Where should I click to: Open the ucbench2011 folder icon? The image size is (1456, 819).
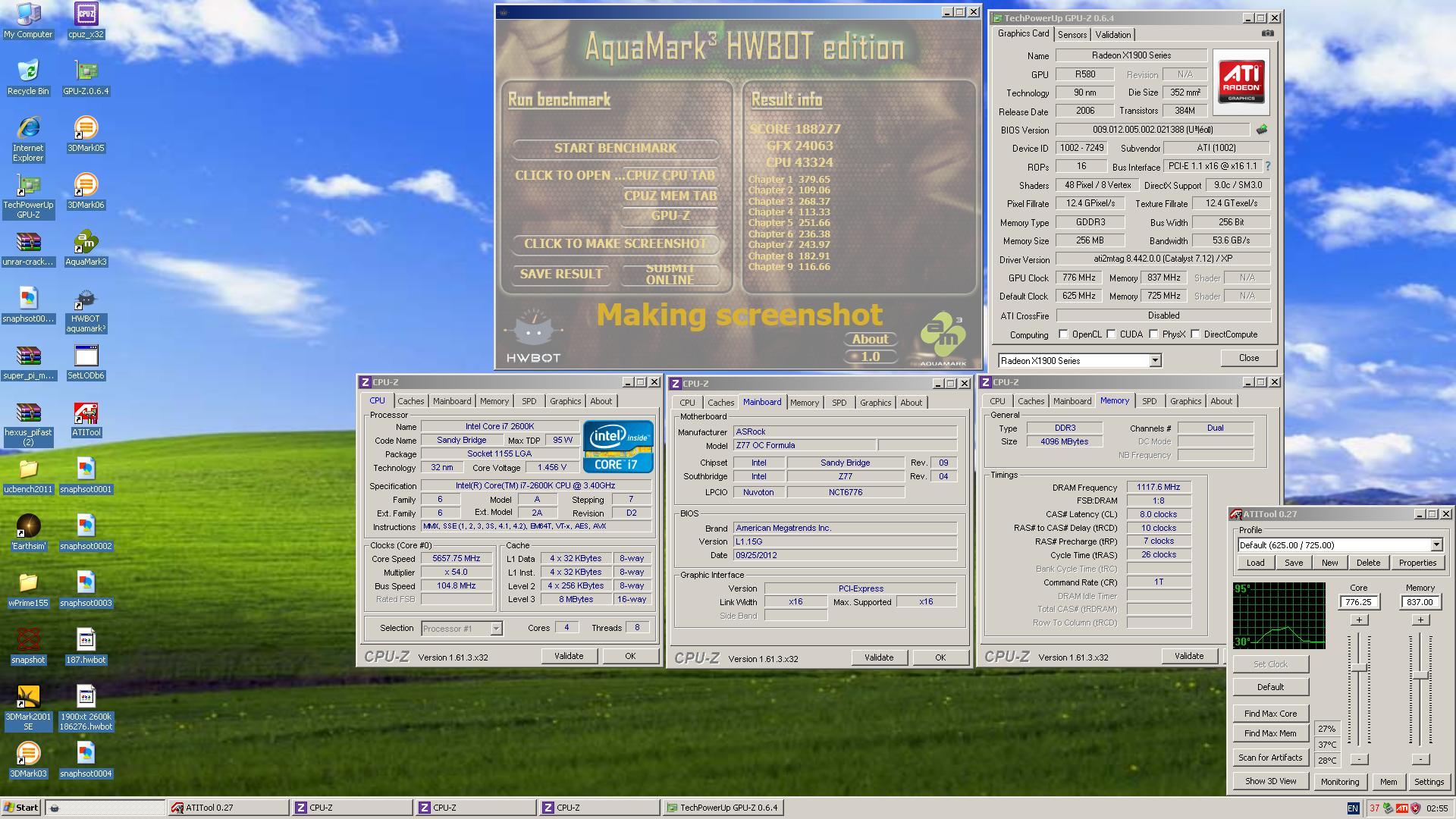click(x=28, y=475)
